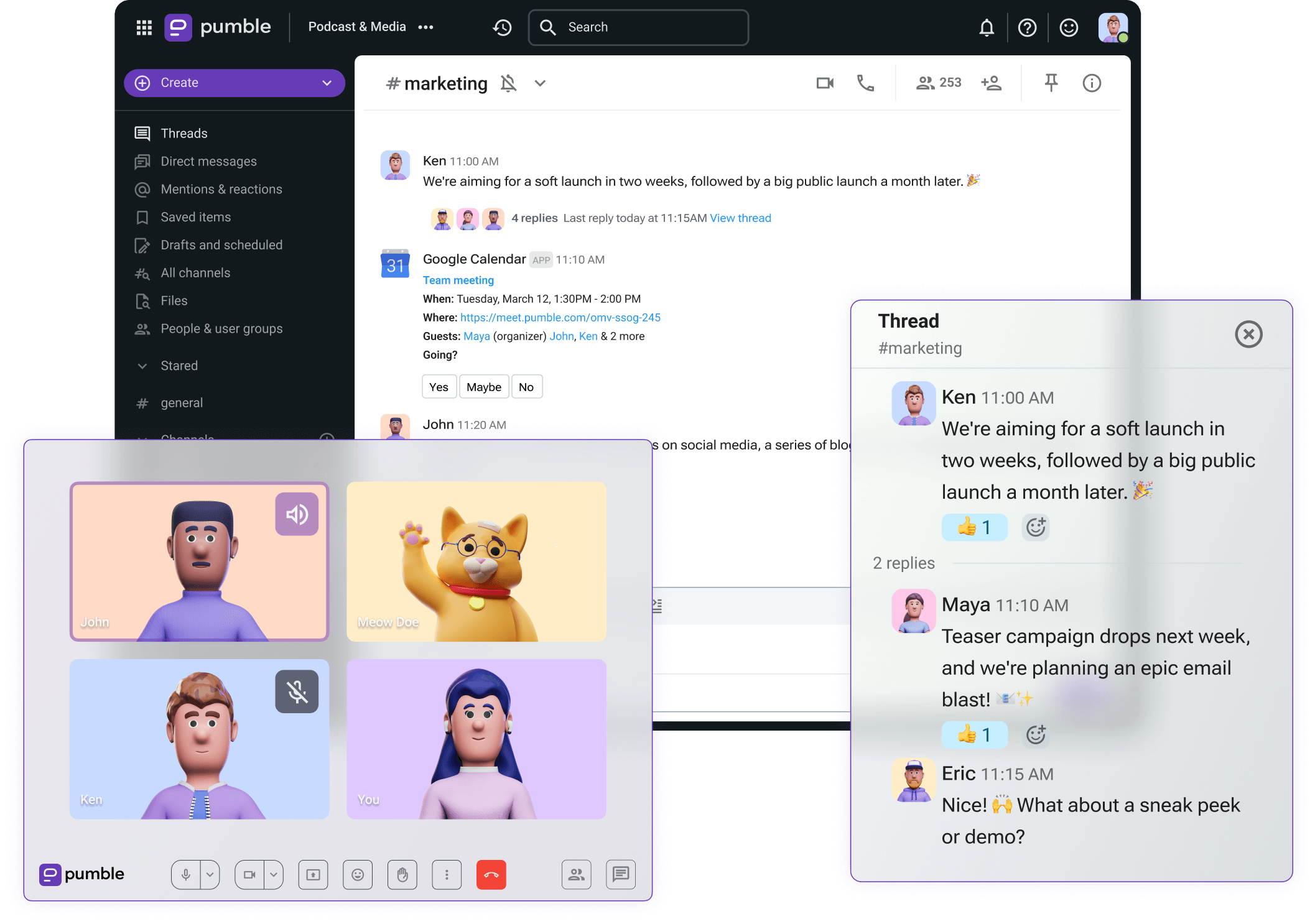Open pinned messages with pin icon
Viewport: 1315px width, 924px height.
coord(1051,83)
